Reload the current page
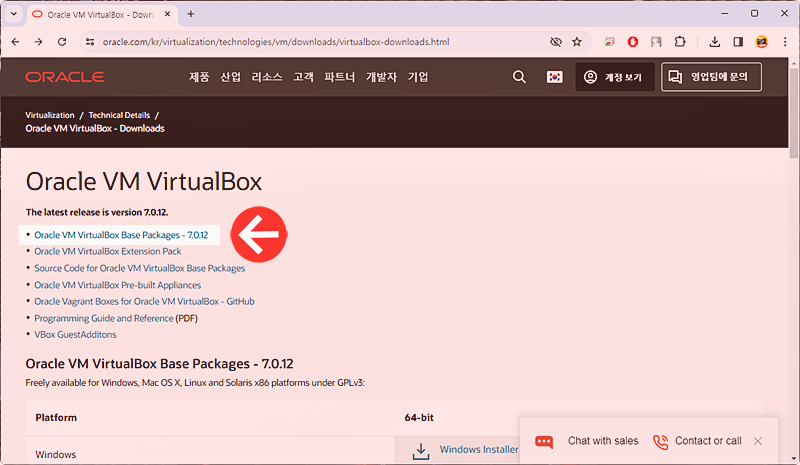 click(62, 42)
